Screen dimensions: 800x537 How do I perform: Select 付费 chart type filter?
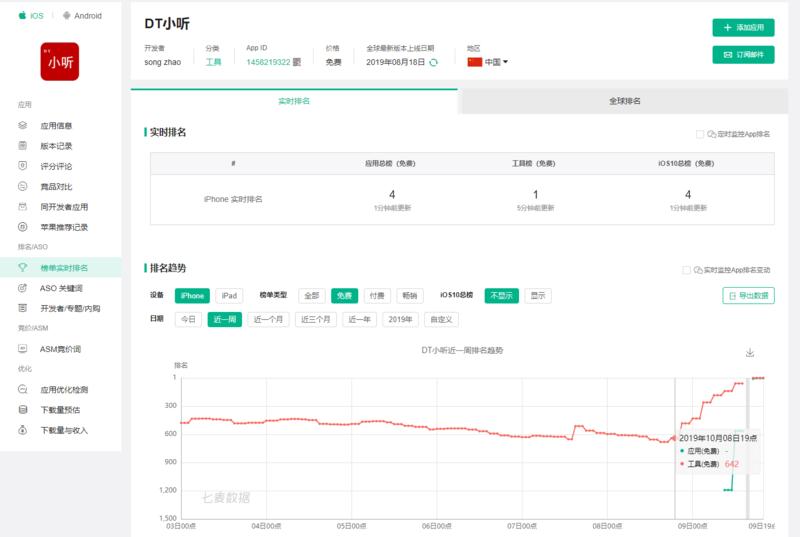coord(377,296)
